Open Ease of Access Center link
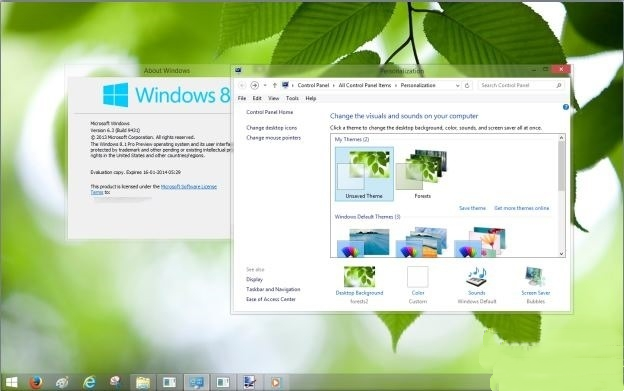Screen dimensions: 624x391 [x=271, y=299]
